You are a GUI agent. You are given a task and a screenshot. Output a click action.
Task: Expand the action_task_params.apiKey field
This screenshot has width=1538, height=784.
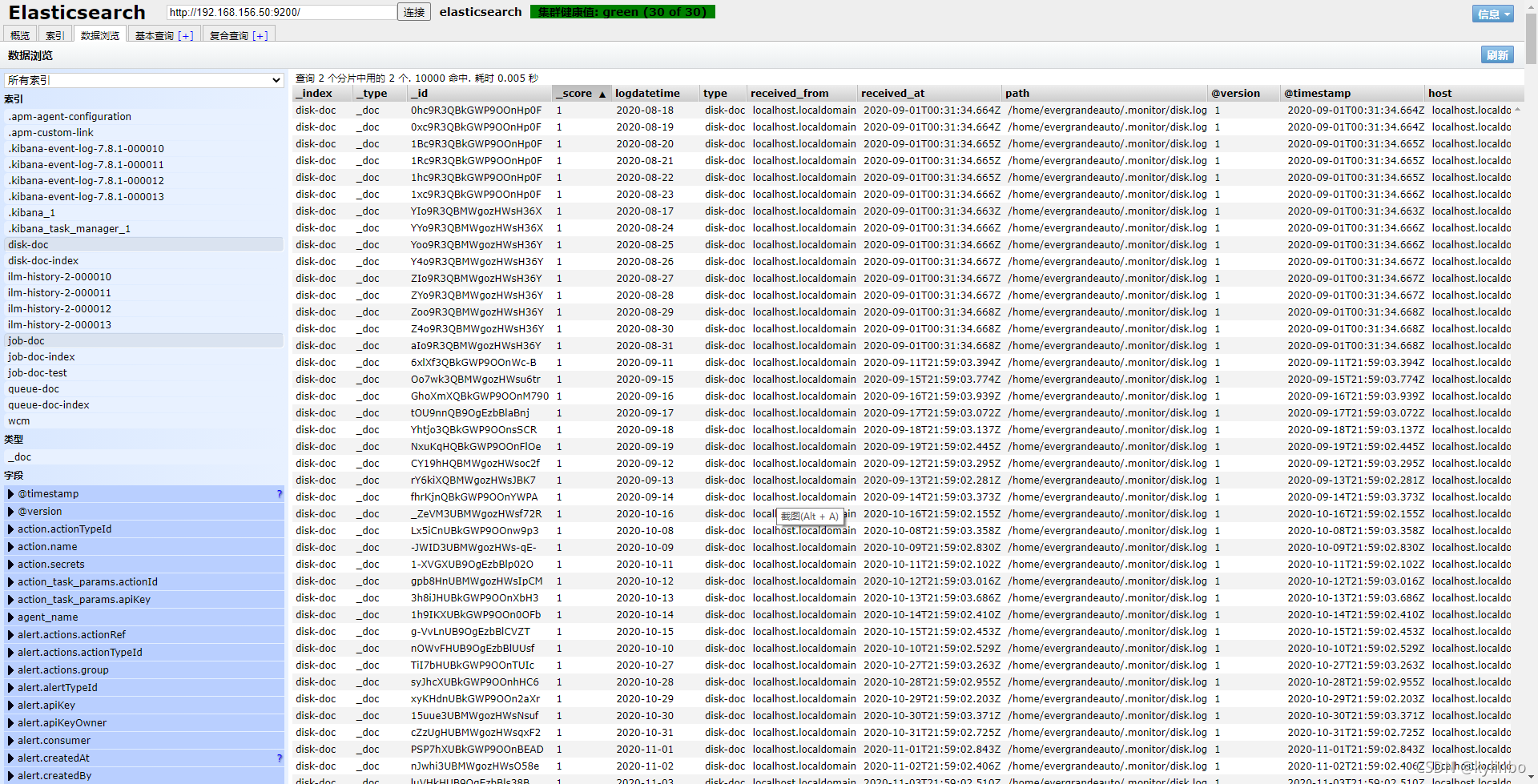click(11, 600)
